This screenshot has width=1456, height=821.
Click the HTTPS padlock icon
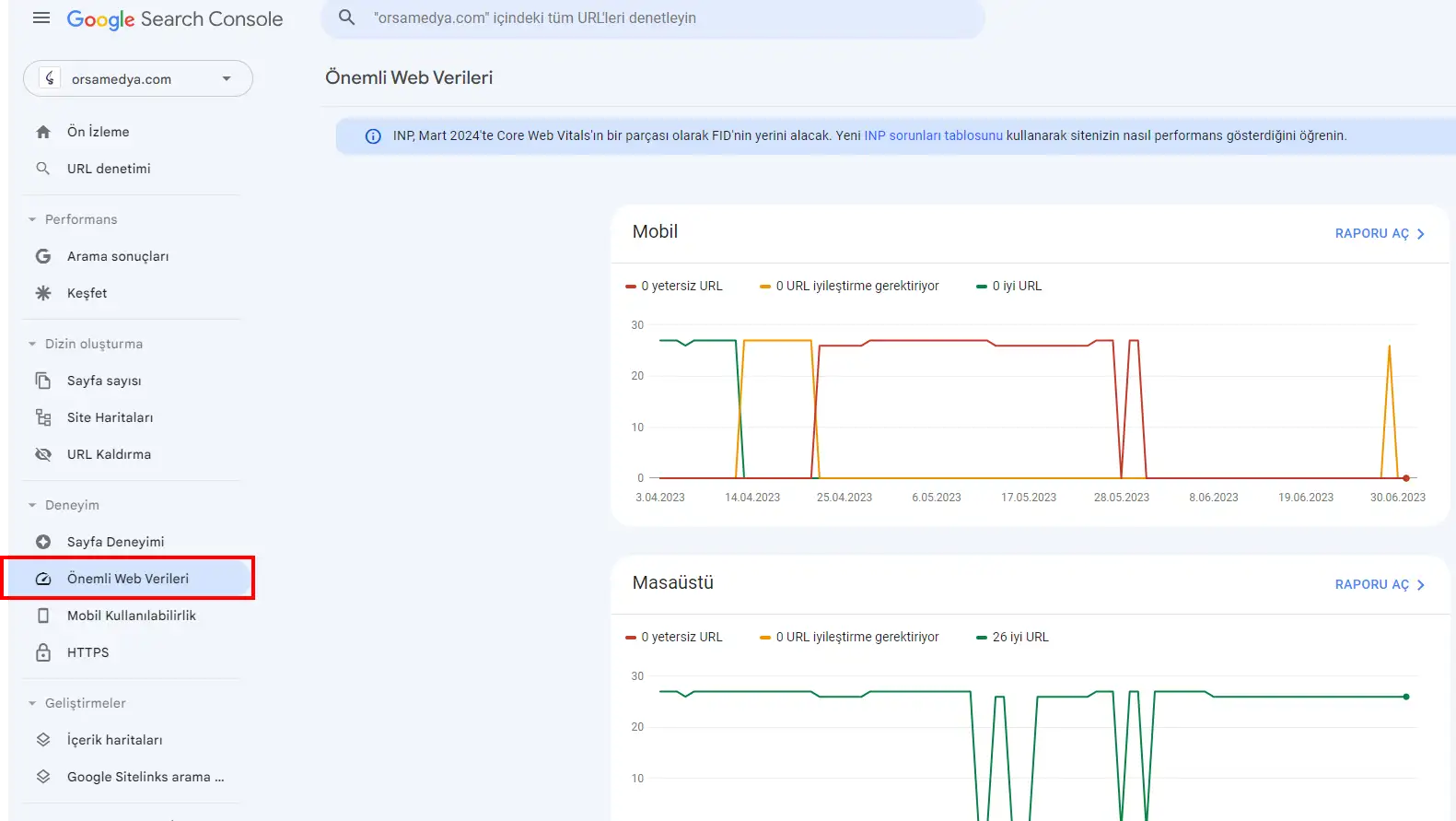[43, 652]
